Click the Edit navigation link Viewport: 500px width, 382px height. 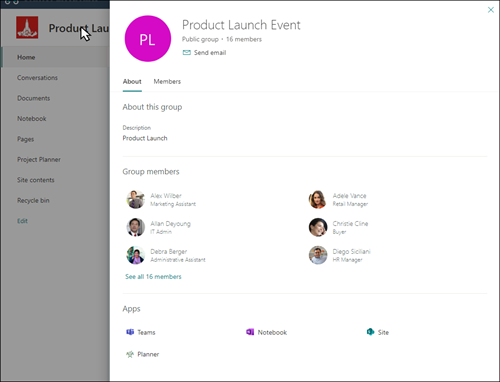pos(22,221)
